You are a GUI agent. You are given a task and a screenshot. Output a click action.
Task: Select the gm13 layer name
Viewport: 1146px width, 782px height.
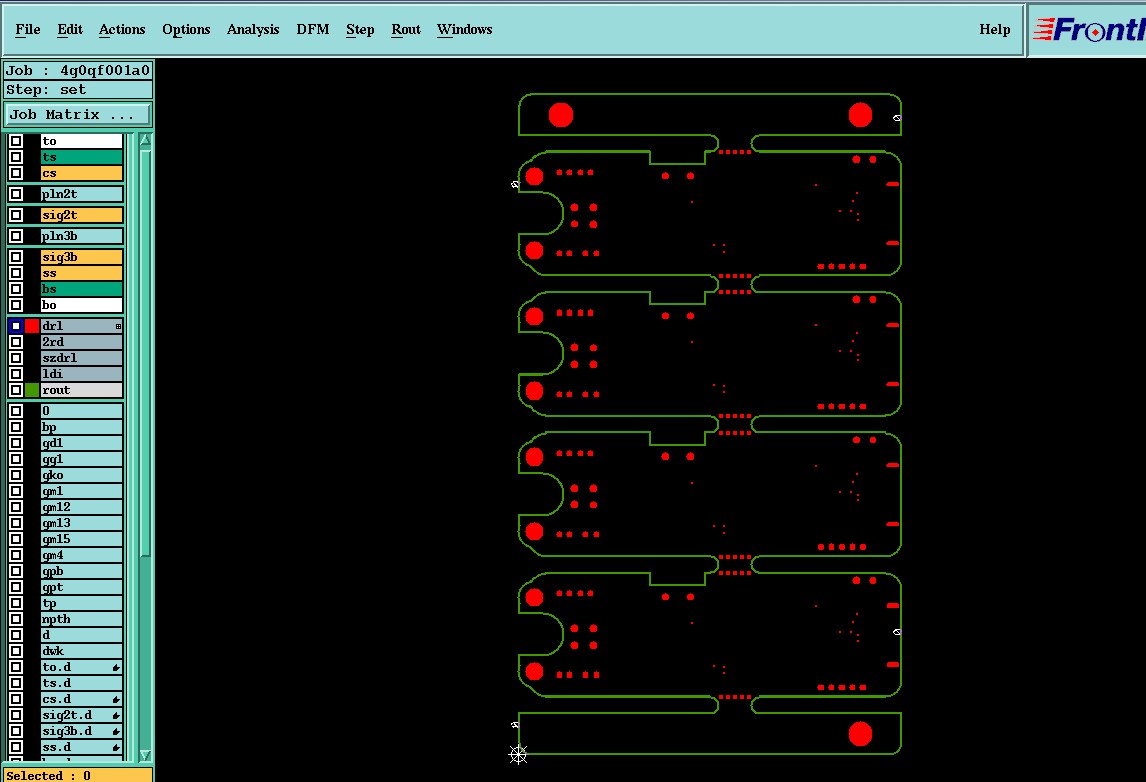click(81, 523)
